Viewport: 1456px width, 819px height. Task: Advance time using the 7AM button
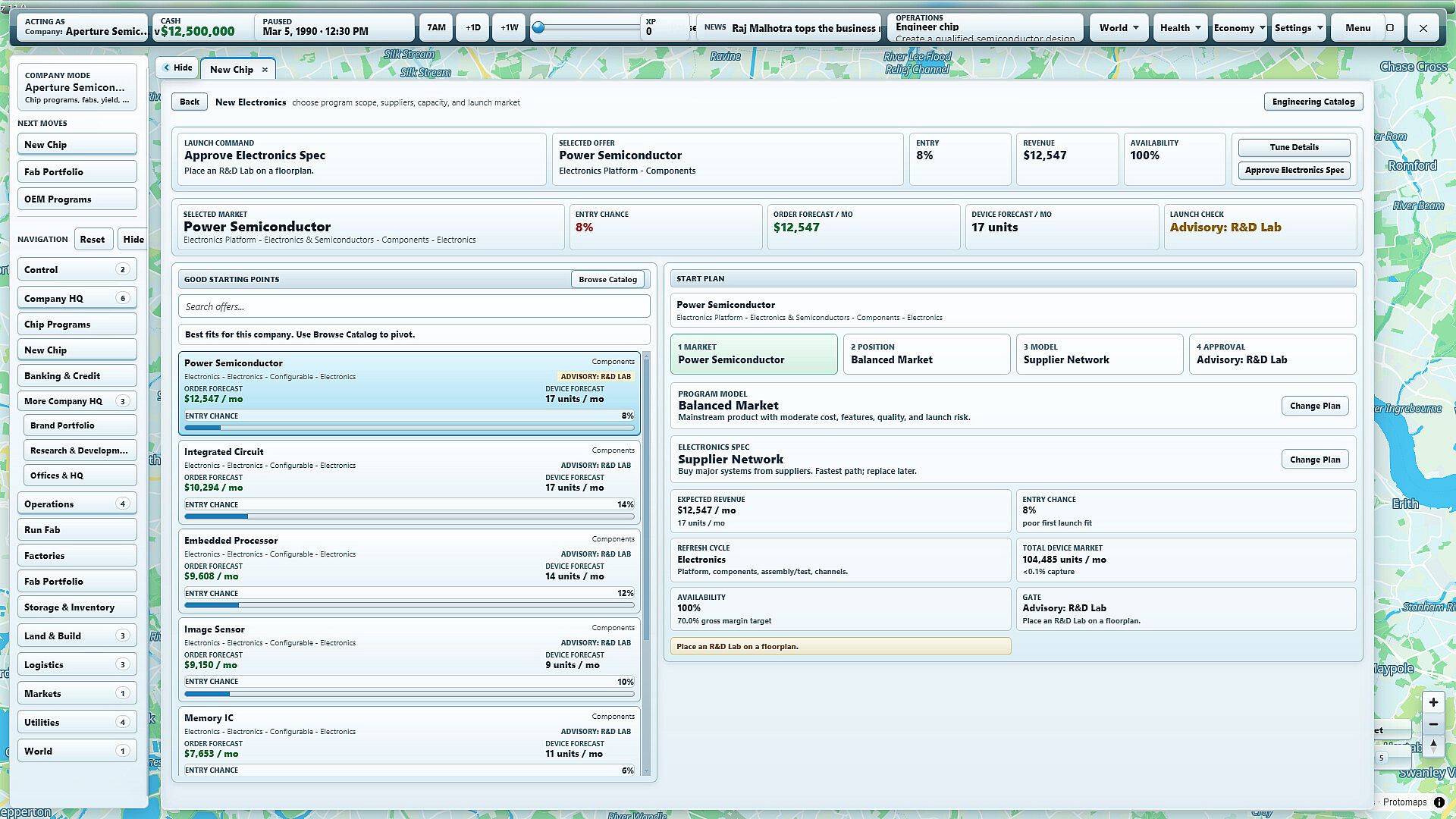[436, 28]
